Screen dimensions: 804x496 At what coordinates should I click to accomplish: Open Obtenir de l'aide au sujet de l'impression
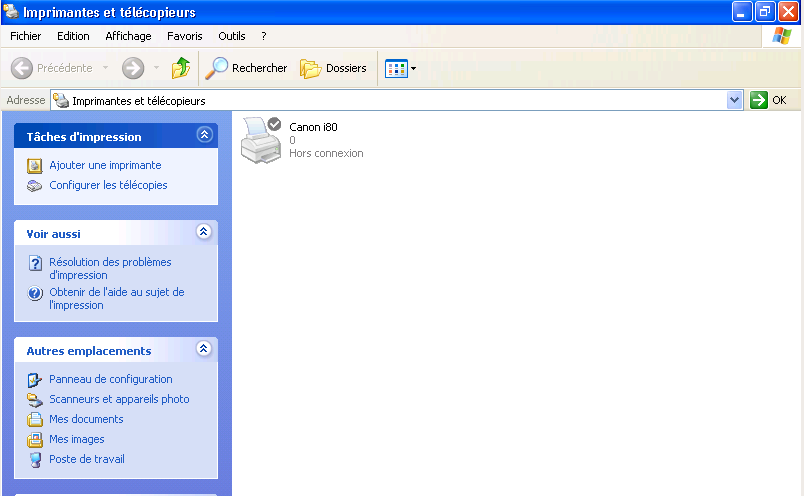pos(117,299)
